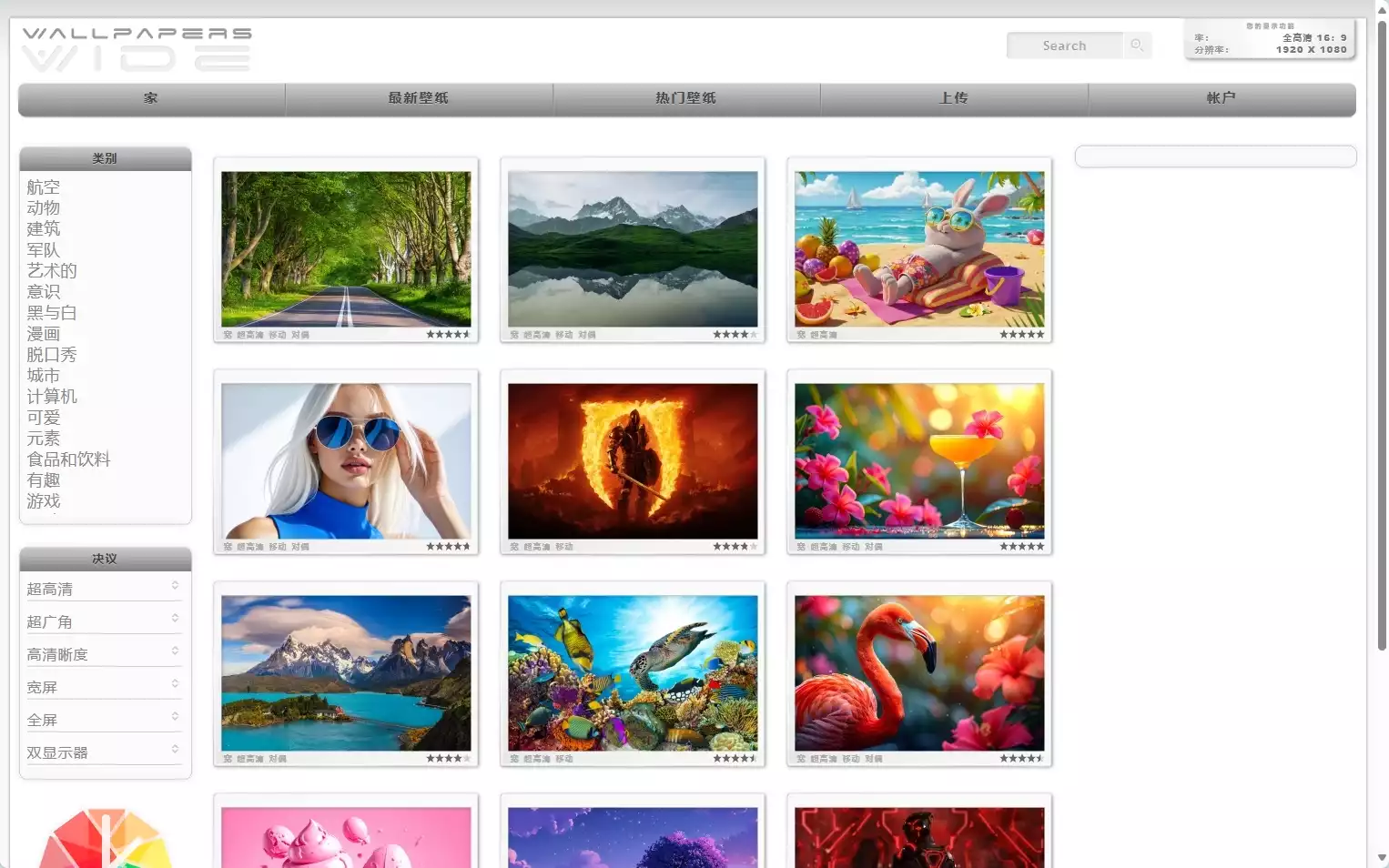1389x868 pixels.
Task: Open the beach bunny with sunglasses wallpaper
Action: [x=919, y=249]
